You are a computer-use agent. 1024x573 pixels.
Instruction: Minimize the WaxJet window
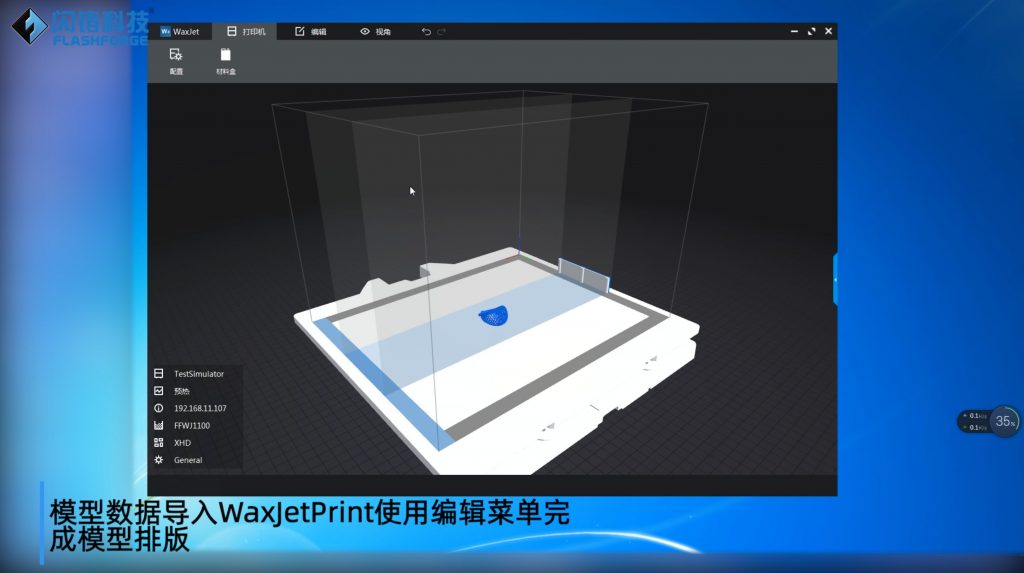tap(794, 31)
